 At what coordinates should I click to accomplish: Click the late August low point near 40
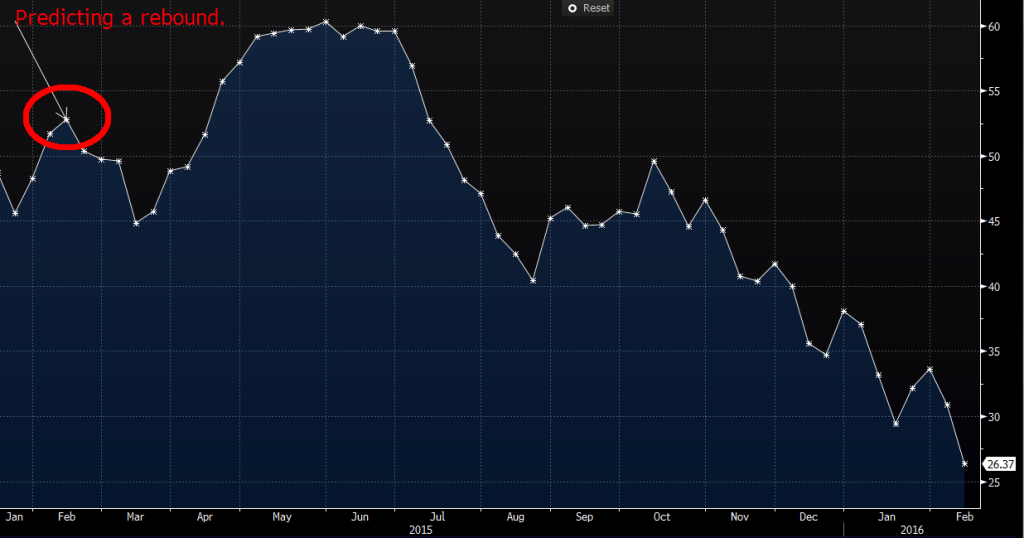tap(533, 280)
